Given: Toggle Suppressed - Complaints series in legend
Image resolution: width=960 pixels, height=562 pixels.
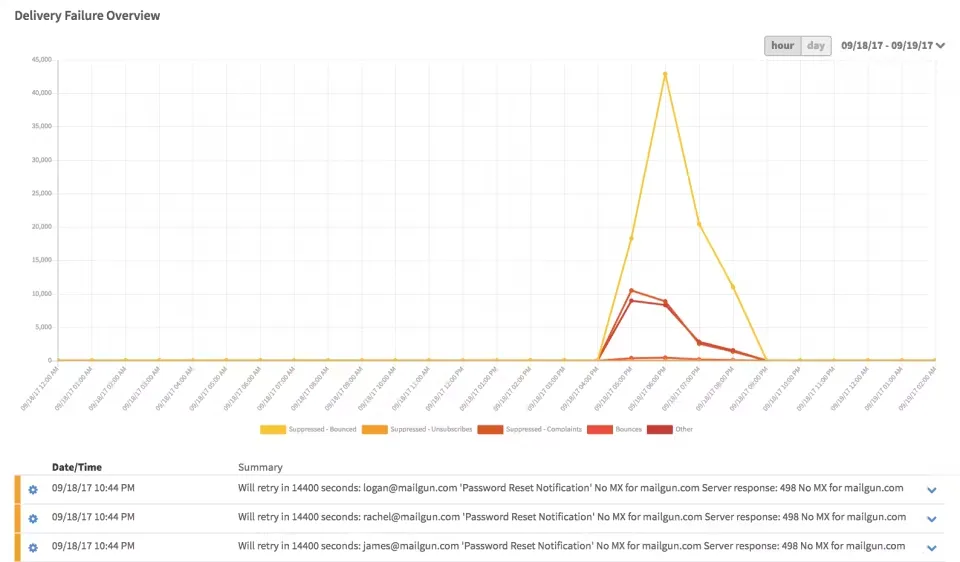Looking at the screenshot, I should click(490, 429).
